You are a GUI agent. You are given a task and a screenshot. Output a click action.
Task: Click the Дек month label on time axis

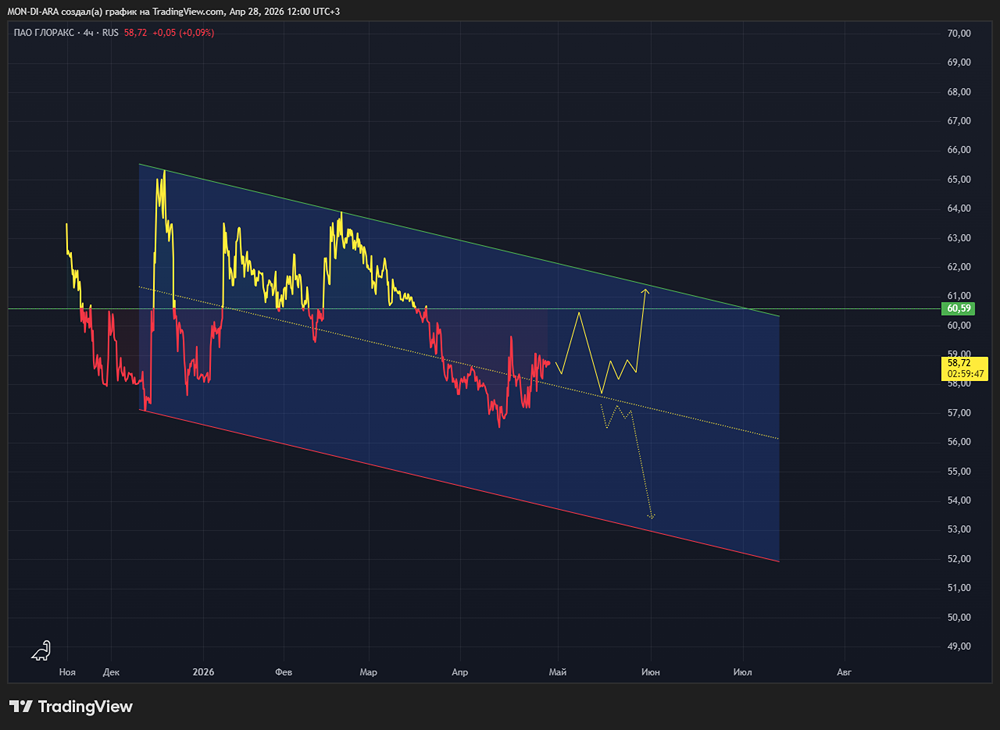[x=110, y=672]
